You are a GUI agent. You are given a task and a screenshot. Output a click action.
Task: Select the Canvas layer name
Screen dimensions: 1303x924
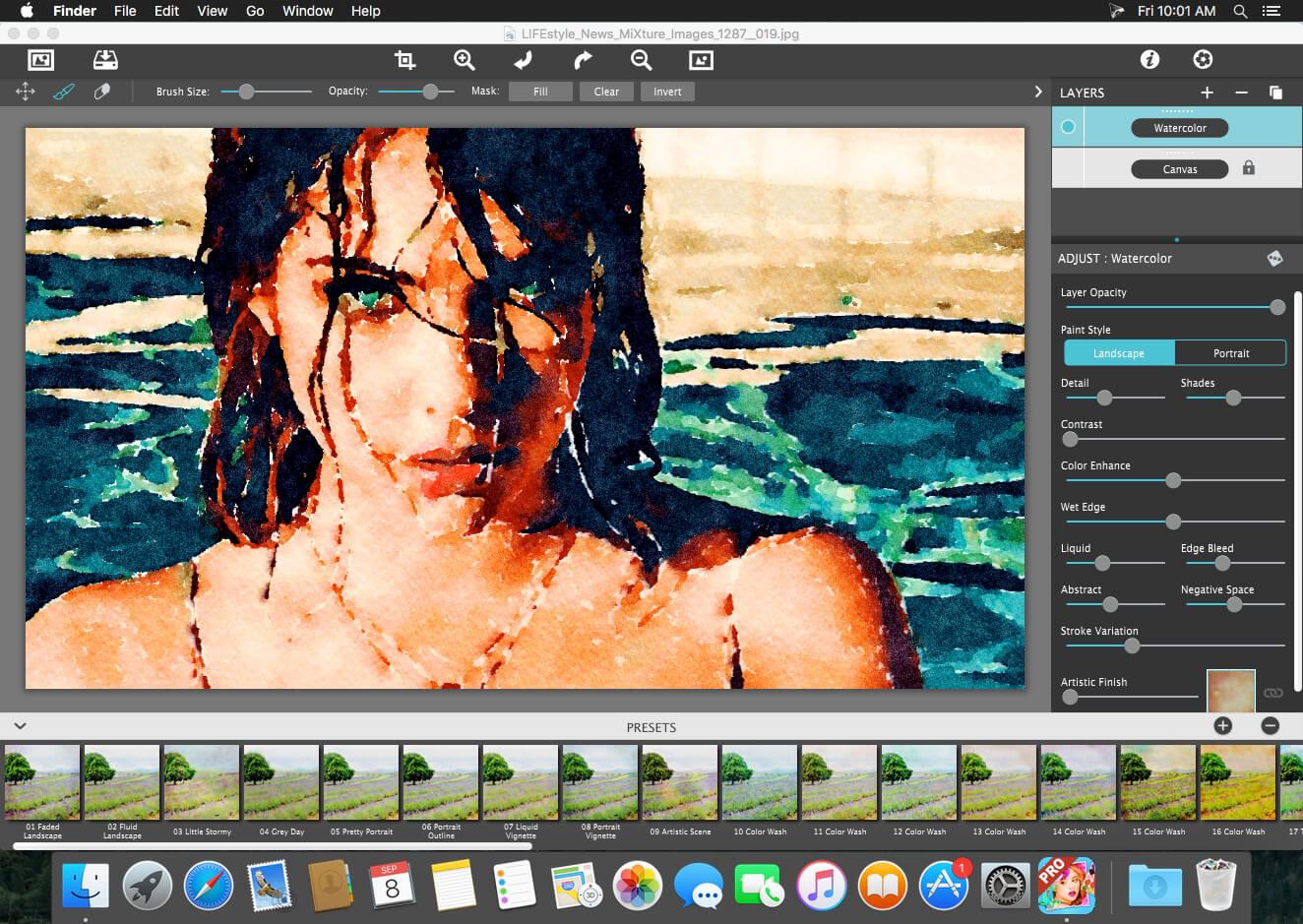pyautogui.click(x=1179, y=169)
